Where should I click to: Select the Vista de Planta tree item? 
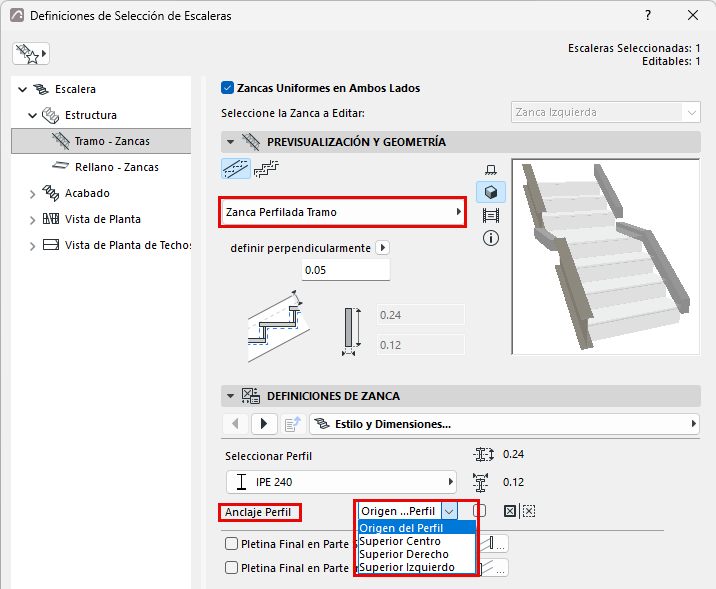click(103, 219)
